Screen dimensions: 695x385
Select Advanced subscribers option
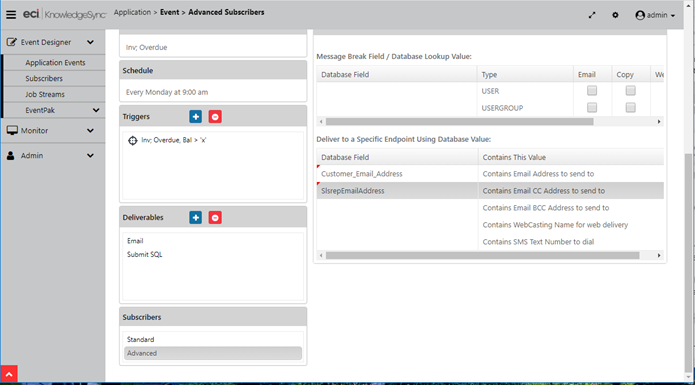pos(213,353)
